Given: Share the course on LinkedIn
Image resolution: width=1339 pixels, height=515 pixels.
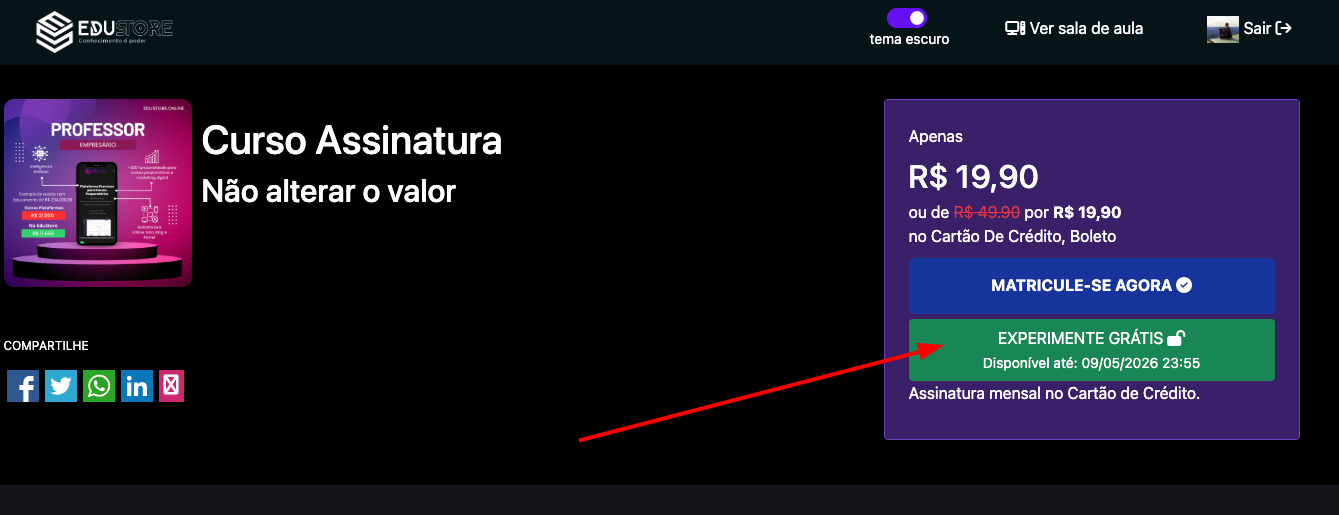Looking at the screenshot, I should point(137,386).
